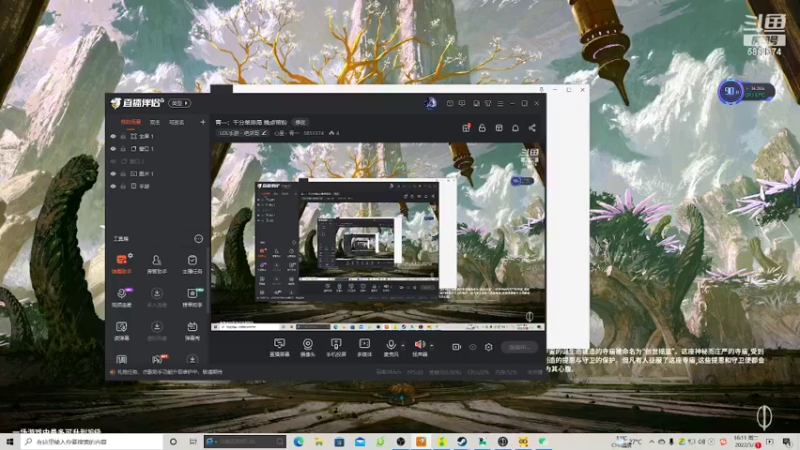Viewport: 800px width, 450px height.
Task: Open the floating performance ball showing 90
Action: point(731,92)
